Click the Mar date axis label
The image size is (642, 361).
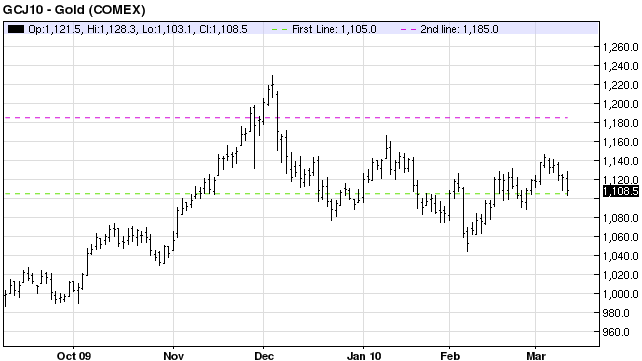pos(536,356)
